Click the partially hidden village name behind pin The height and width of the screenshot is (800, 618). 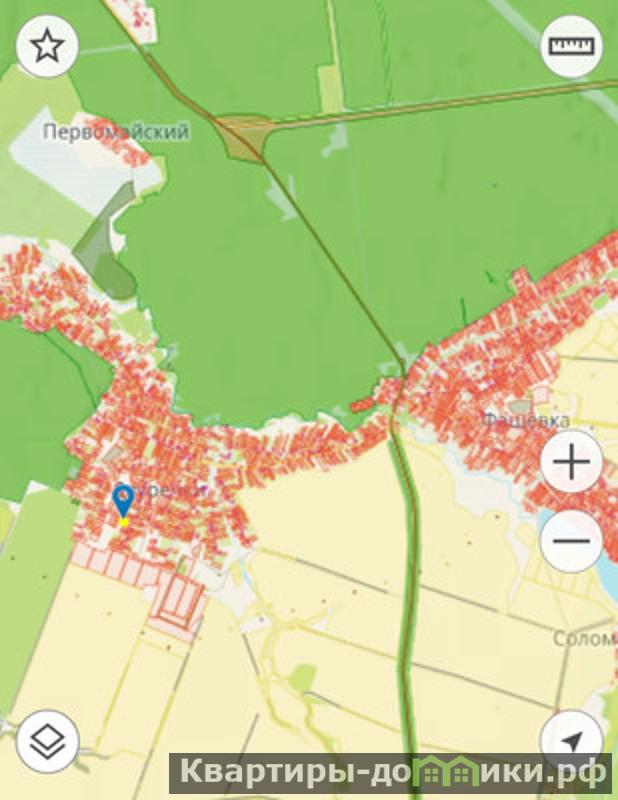pos(159,490)
